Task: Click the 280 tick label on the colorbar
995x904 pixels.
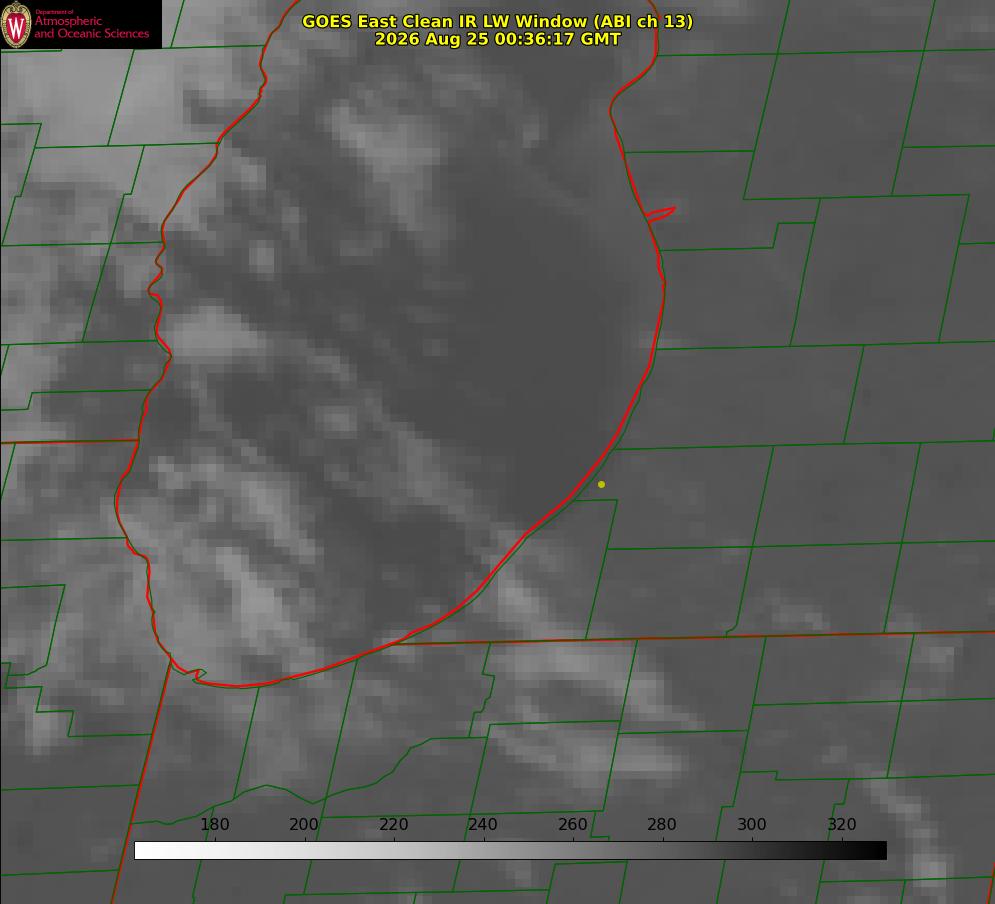Action: click(662, 824)
